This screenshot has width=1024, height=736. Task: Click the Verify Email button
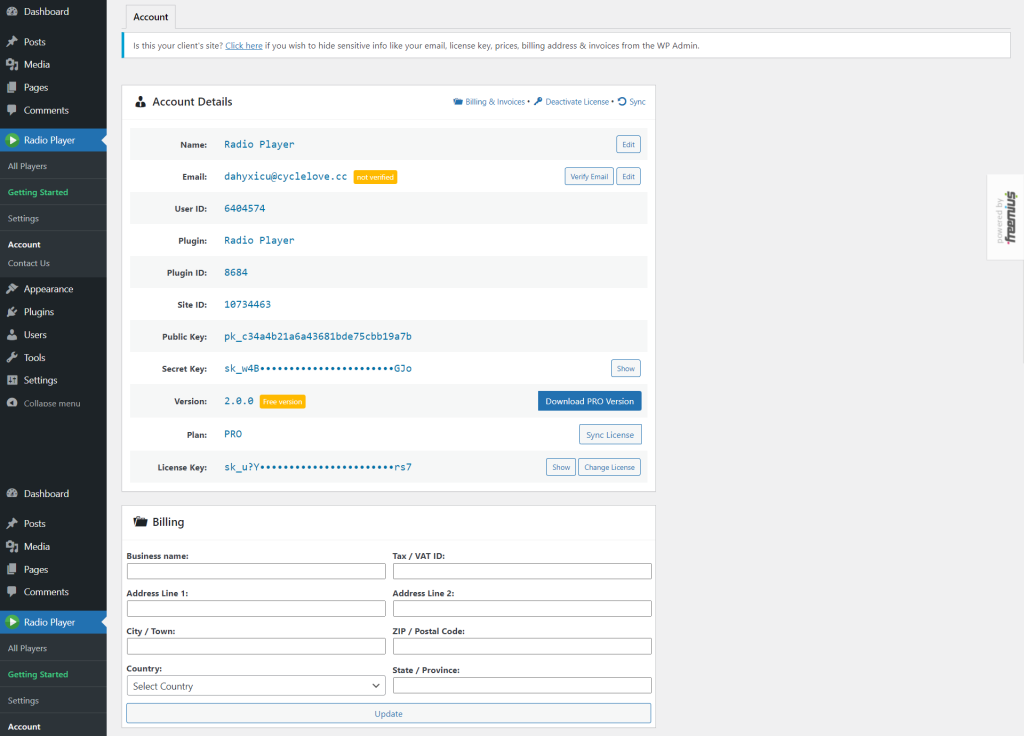tap(589, 176)
